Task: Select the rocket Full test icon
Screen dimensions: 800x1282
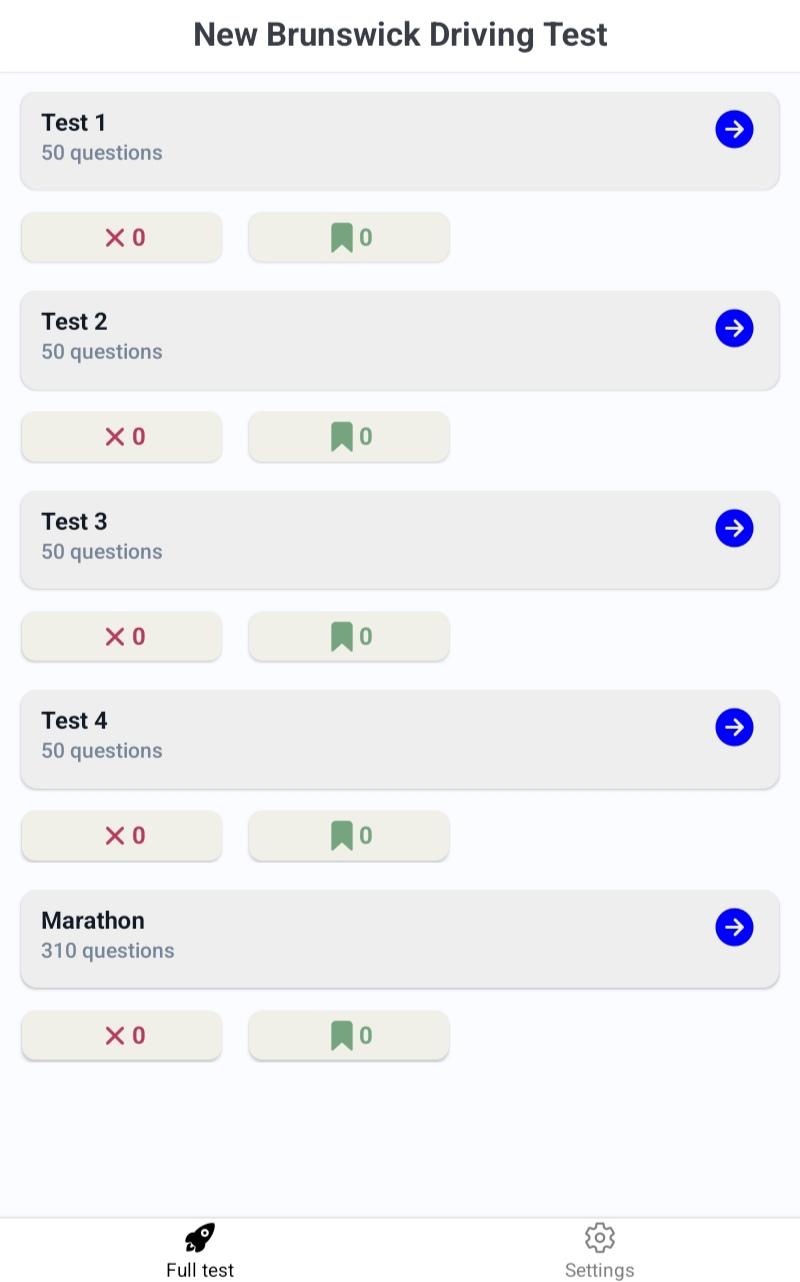Action: coord(200,1238)
